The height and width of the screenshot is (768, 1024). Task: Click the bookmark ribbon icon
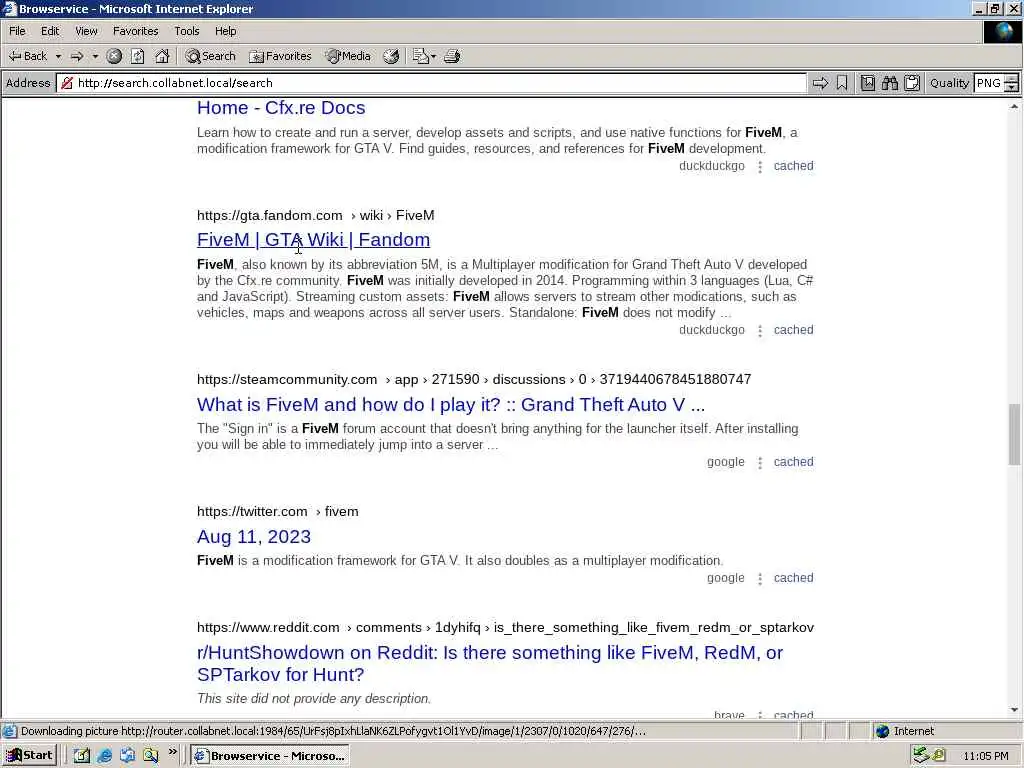click(x=842, y=83)
